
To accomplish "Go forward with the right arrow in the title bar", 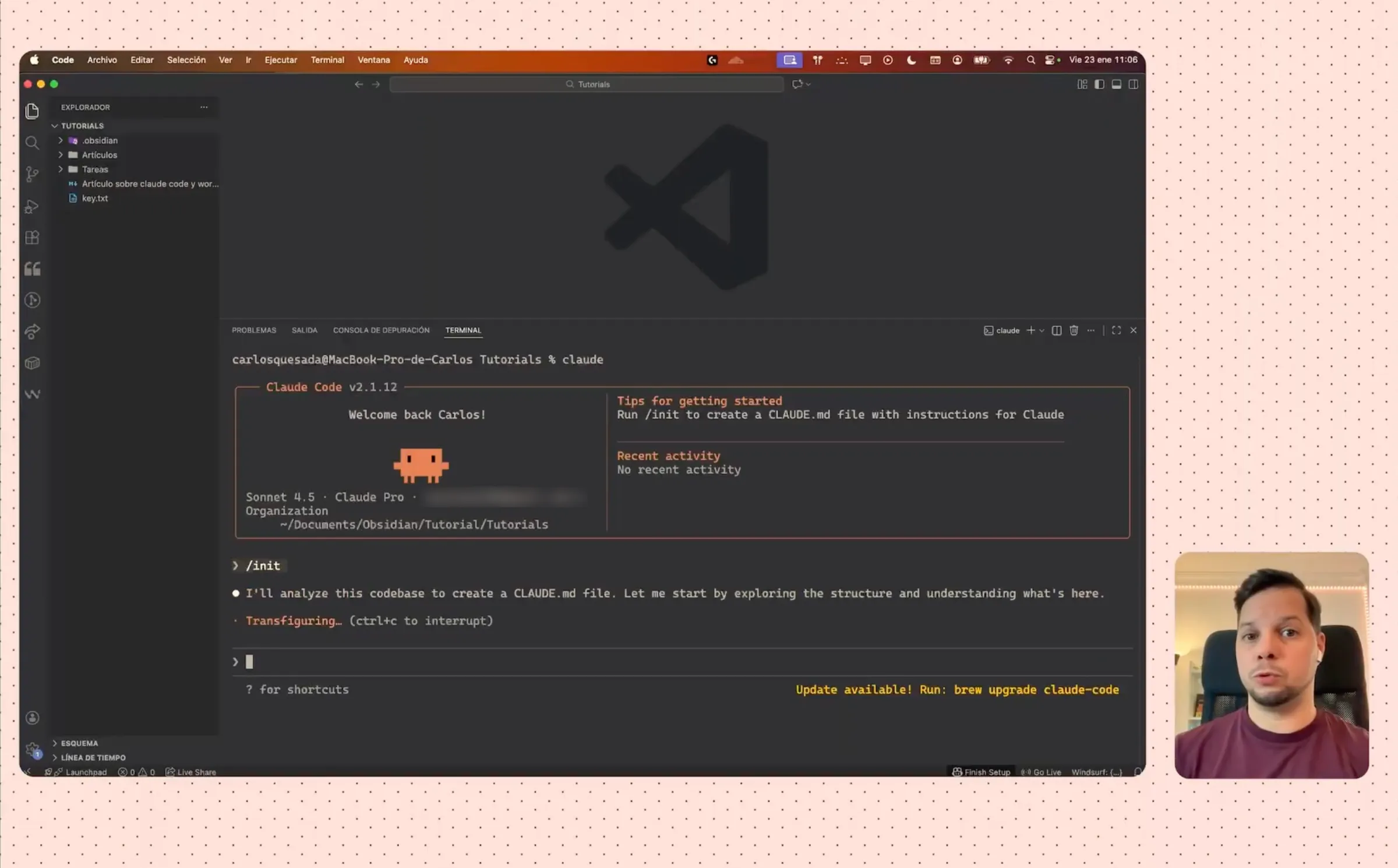I will click(376, 84).
